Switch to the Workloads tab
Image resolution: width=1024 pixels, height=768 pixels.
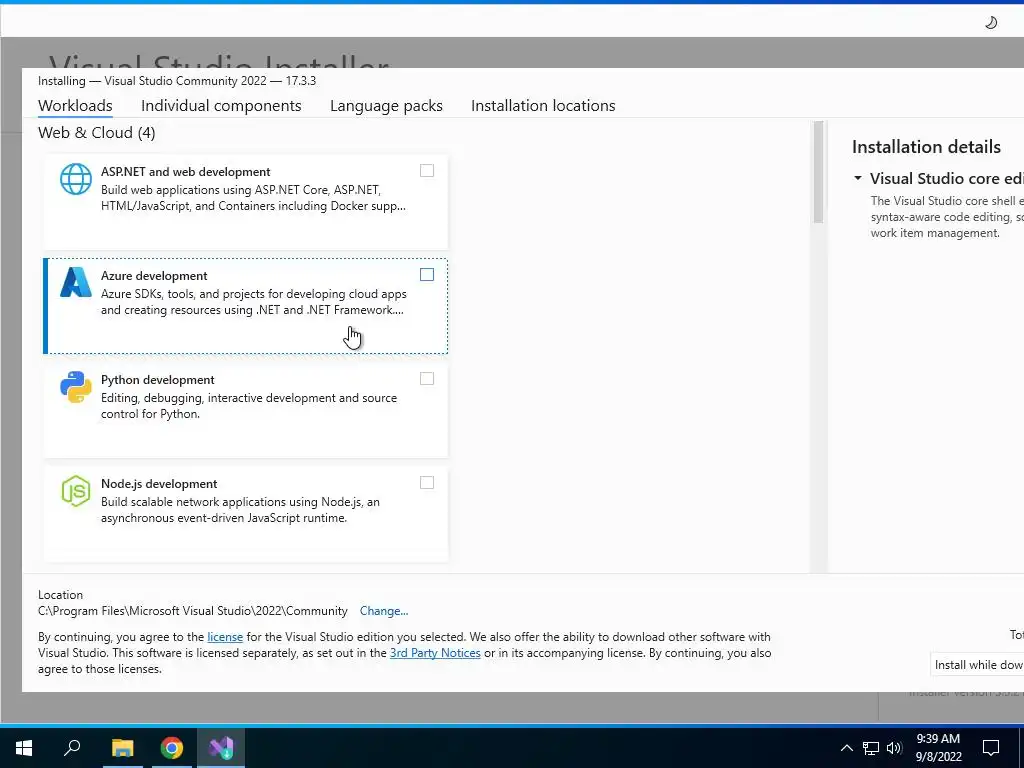(x=75, y=106)
